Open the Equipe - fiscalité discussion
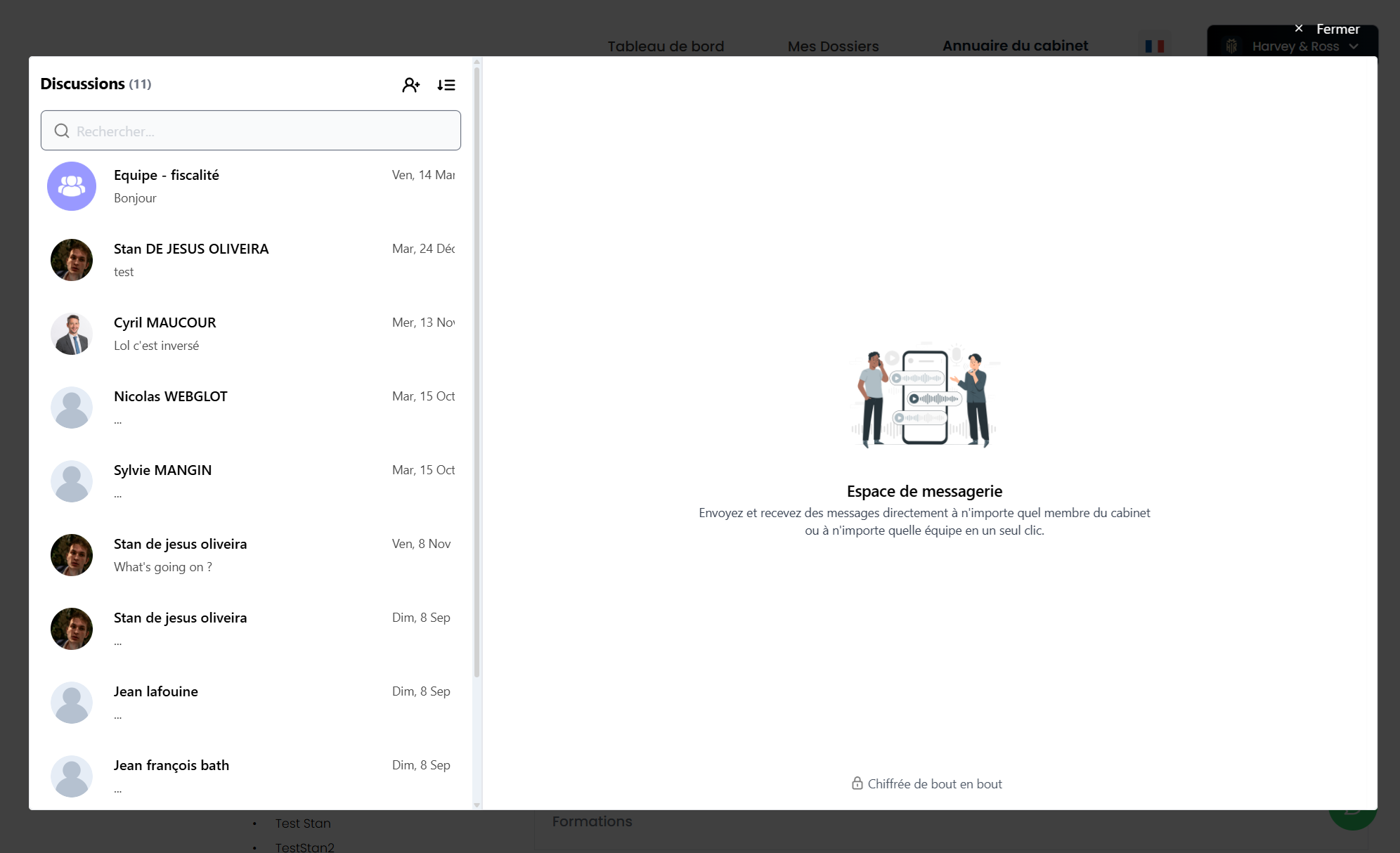 coord(251,186)
